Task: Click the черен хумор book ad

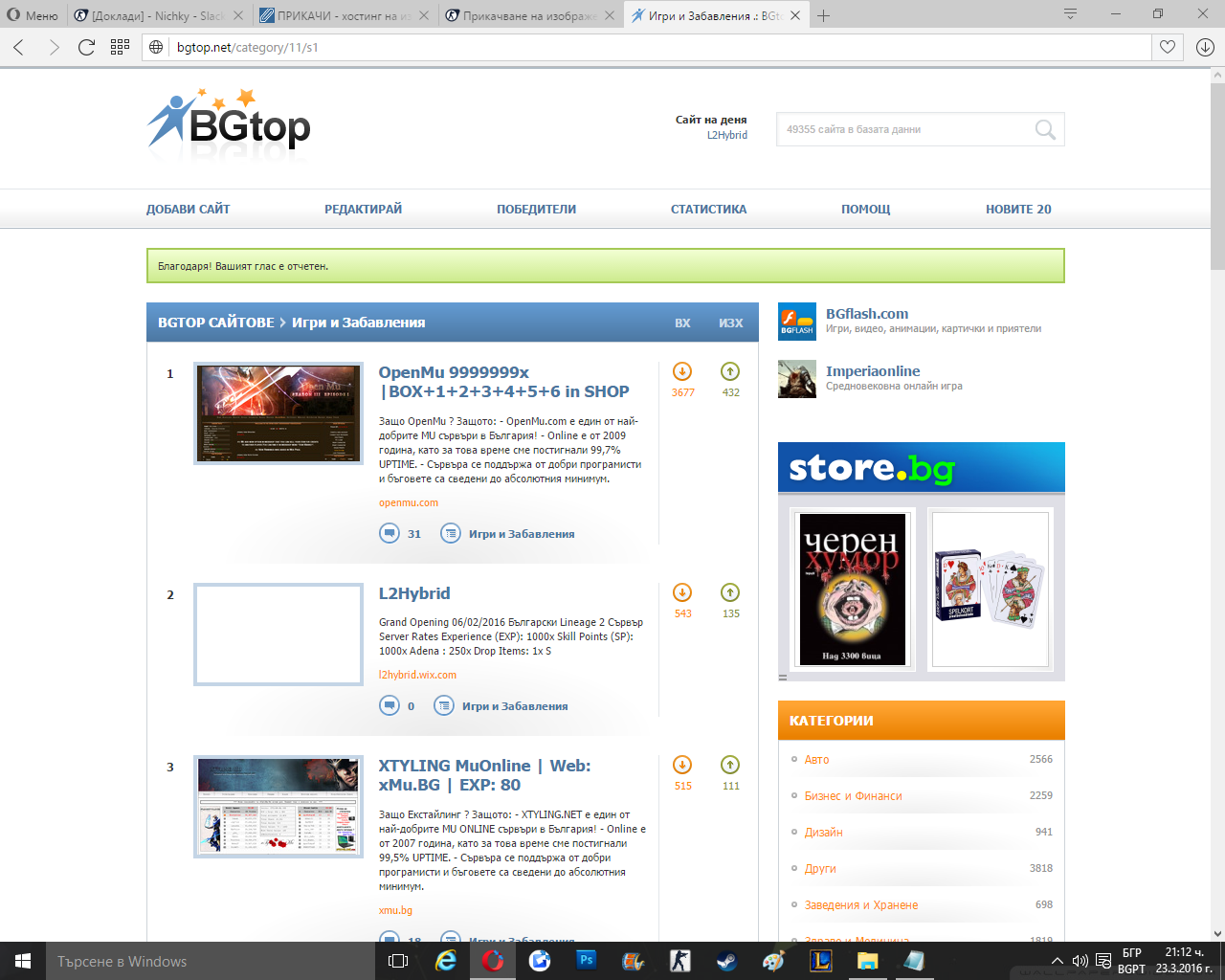Action: point(852,589)
